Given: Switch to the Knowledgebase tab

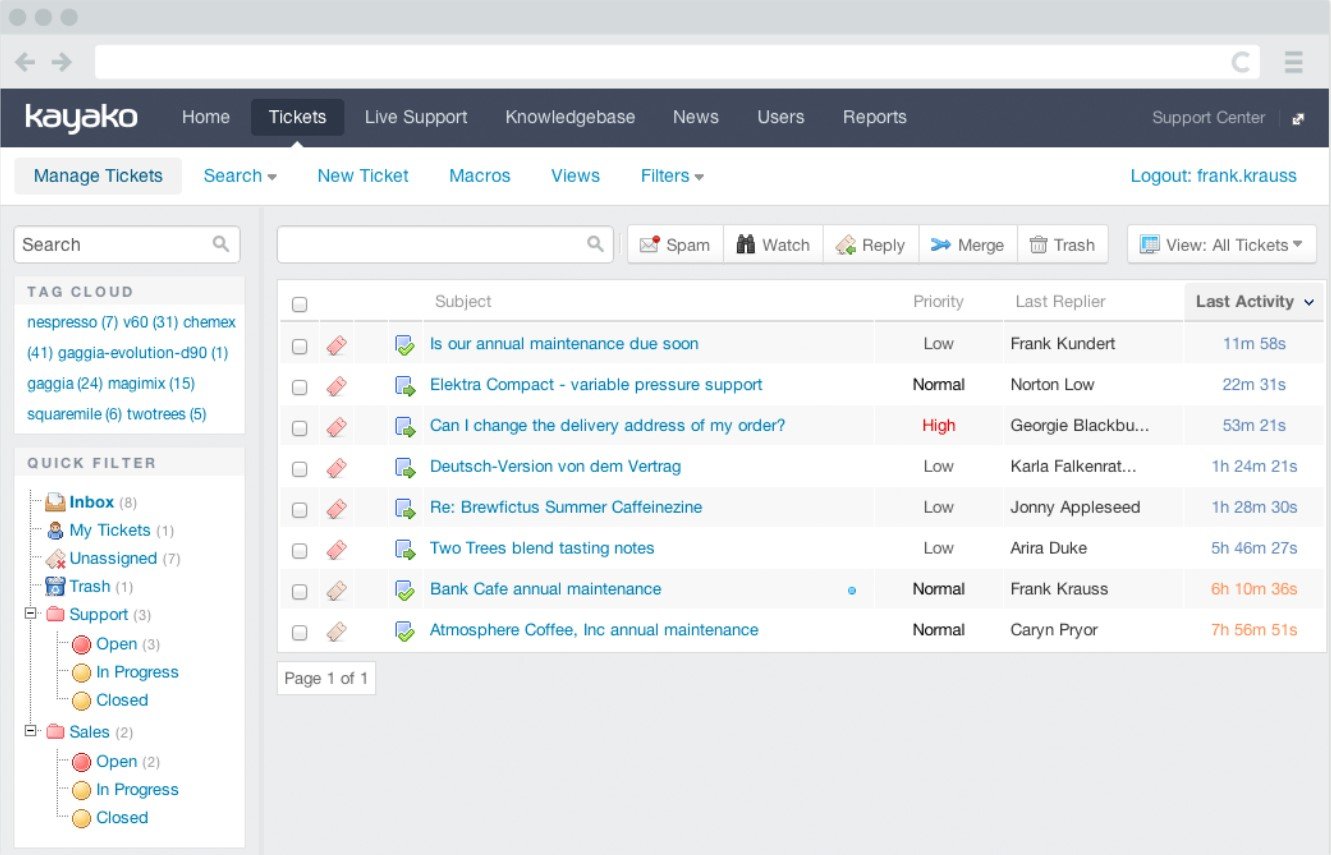Looking at the screenshot, I should click(x=570, y=117).
